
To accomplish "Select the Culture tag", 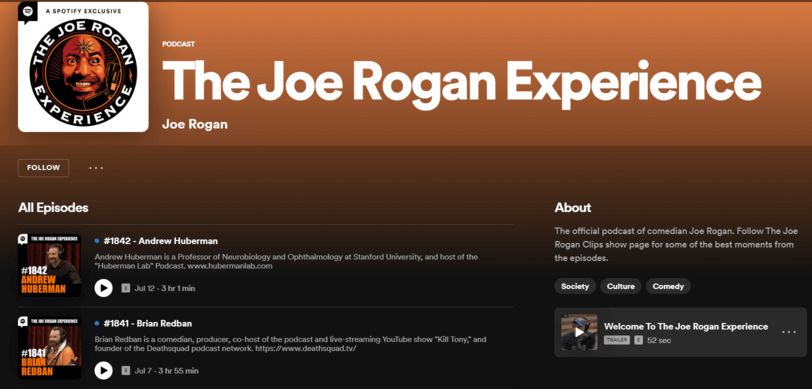I will tap(620, 286).
